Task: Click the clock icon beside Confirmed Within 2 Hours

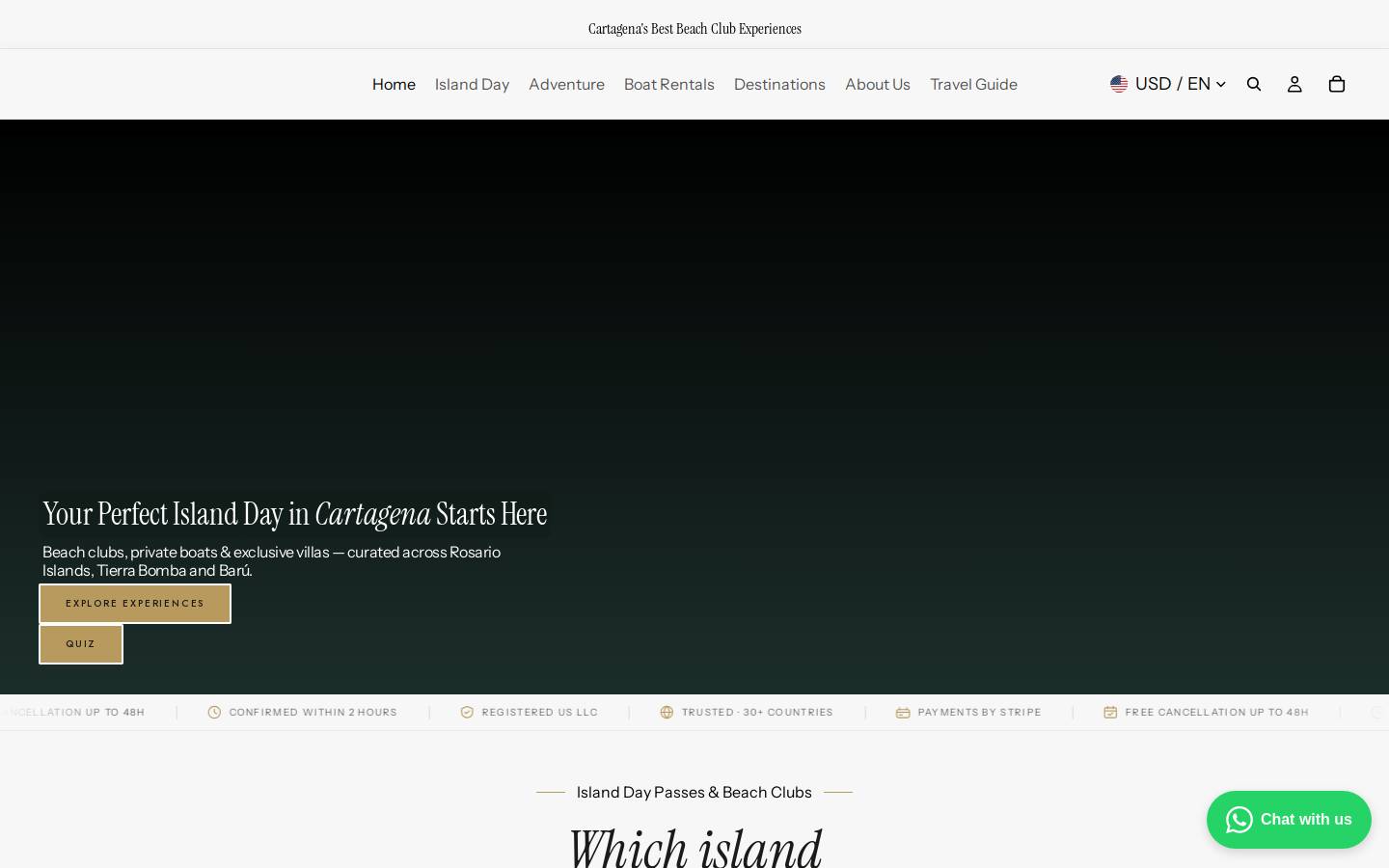Action: [214, 712]
